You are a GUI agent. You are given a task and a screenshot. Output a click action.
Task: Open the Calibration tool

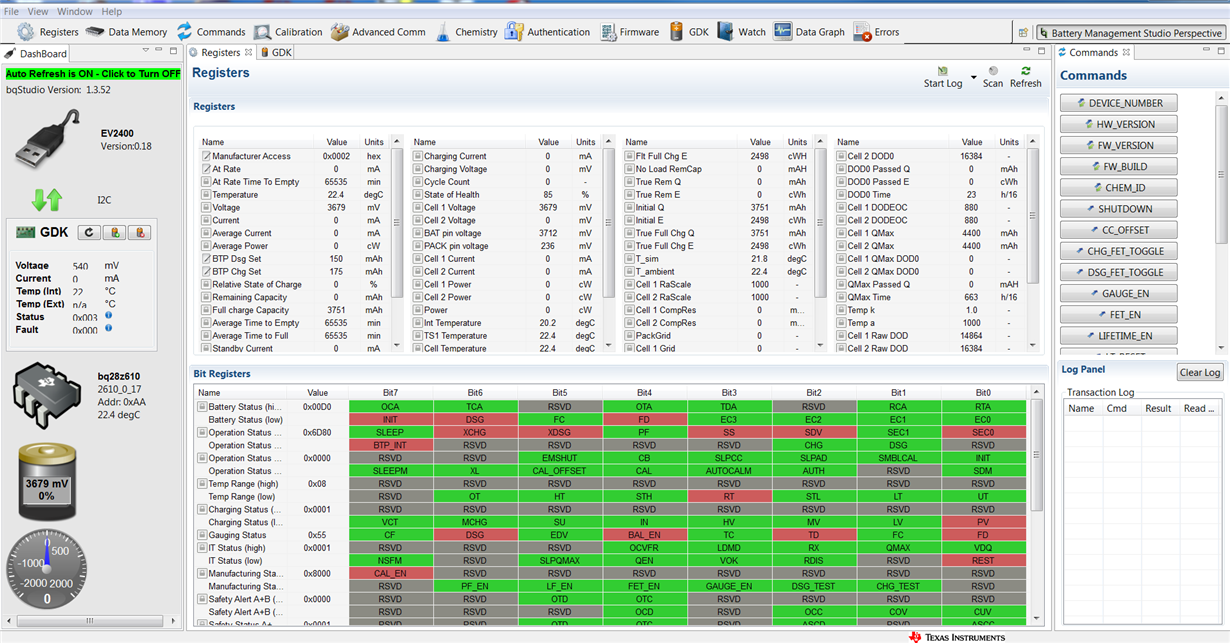tap(288, 32)
